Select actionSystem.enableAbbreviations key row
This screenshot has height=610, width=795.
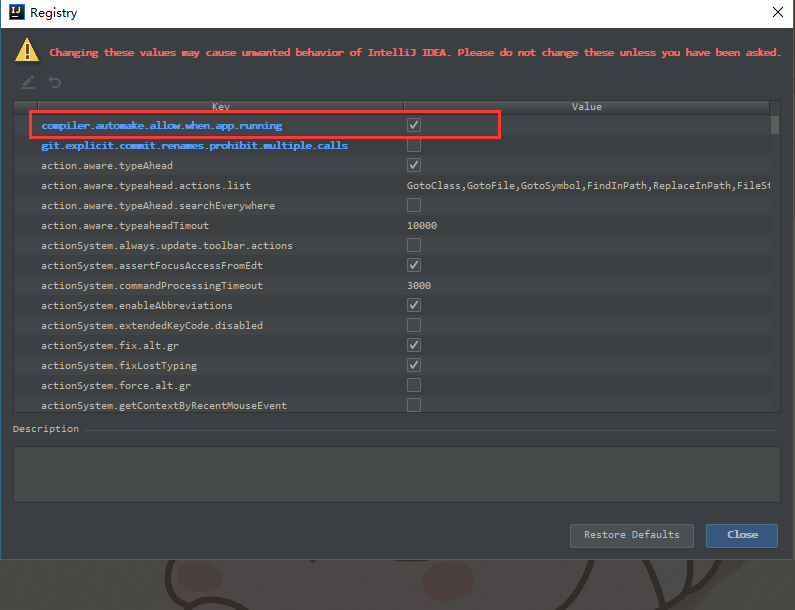click(x=137, y=305)
